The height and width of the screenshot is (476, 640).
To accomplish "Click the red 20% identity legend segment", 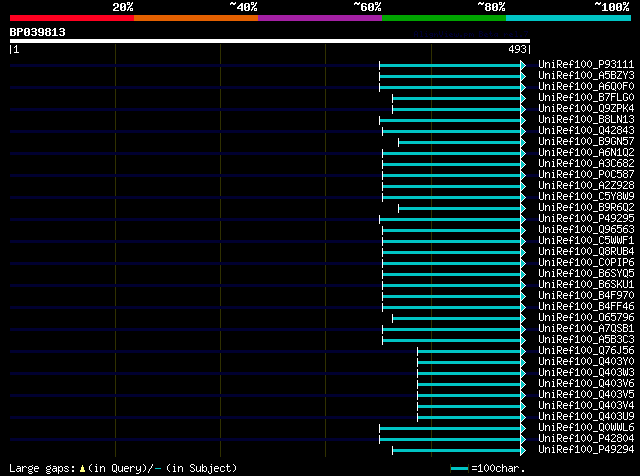I will pyautogui.click(x=72, y=18).
